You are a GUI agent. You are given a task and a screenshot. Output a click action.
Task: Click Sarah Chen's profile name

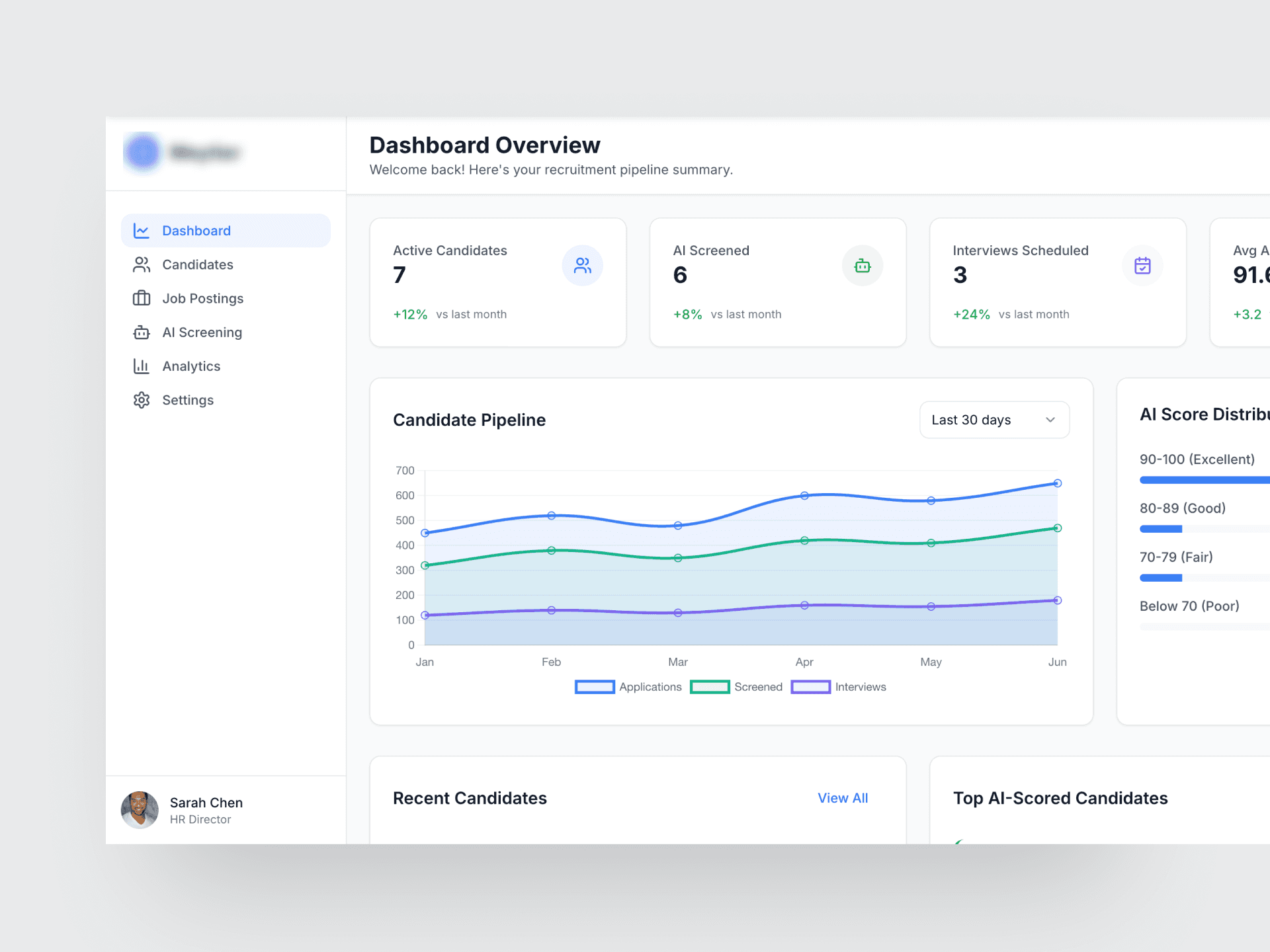coord(206,803)
